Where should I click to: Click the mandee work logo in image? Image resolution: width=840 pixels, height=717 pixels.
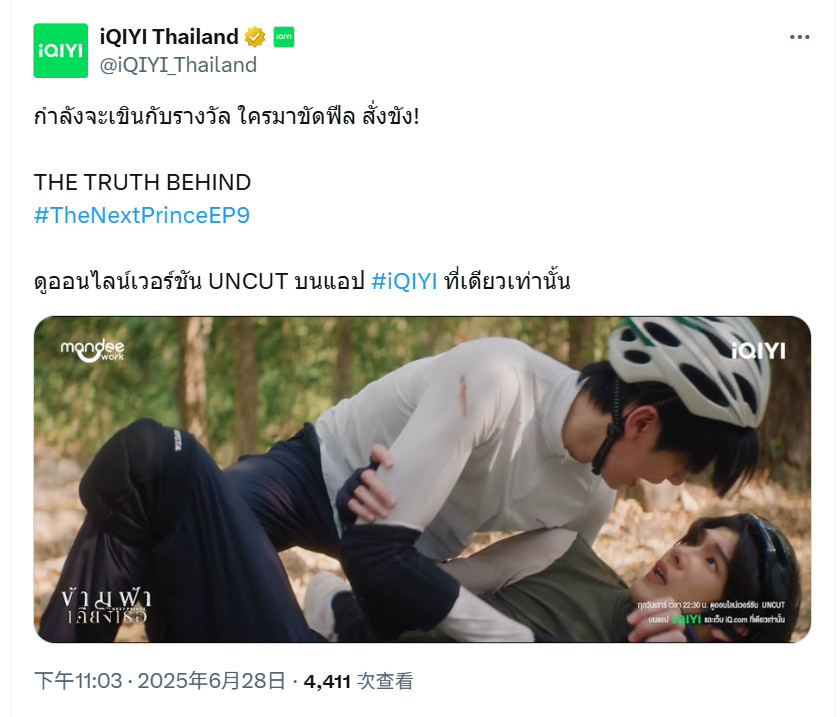click(92, 350)
